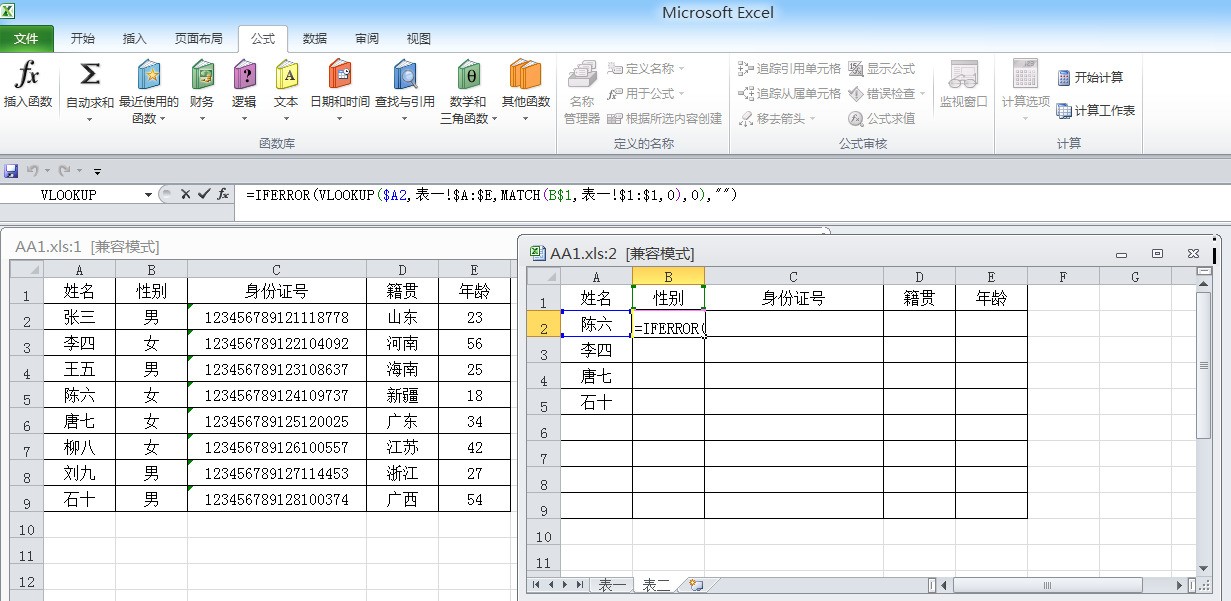
Task: Expand the 日期和时间 functions dropdown
Action: pyautogui.click(x=340, y=119)
